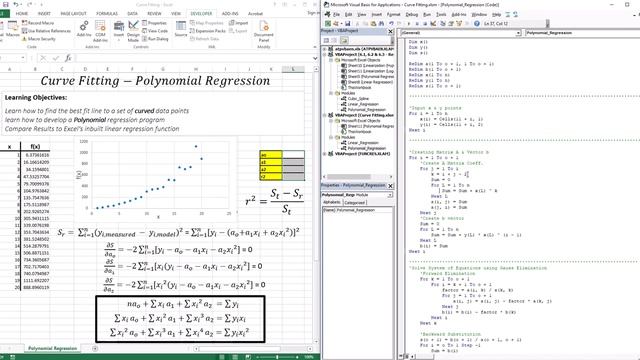640x360 pixels.
Task: Click the Design Mode icon in VBA toolbar
Action: point(433,24)
